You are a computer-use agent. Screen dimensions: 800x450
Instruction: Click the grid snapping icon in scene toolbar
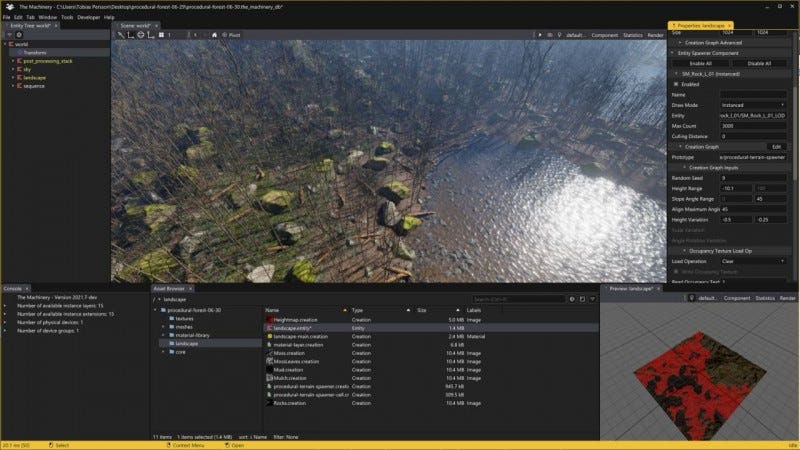pos(161,35)
